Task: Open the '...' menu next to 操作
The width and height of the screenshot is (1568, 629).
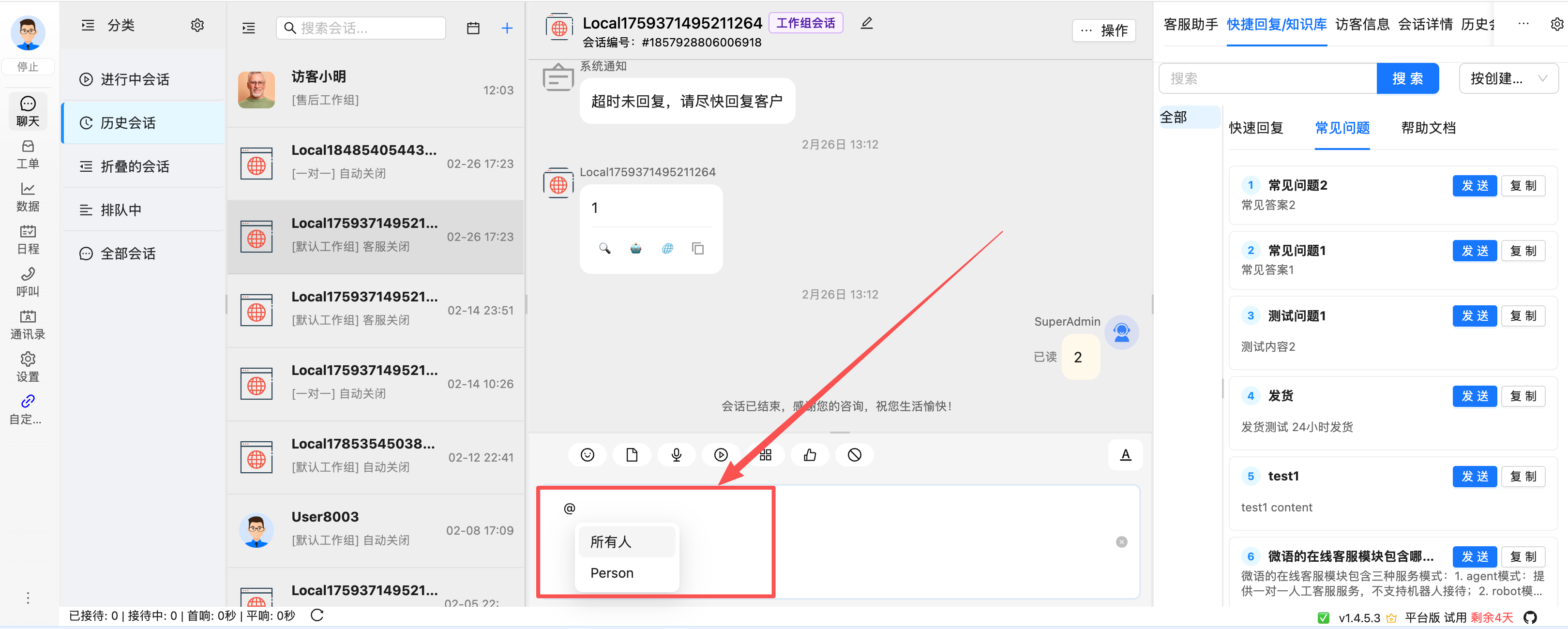Action: tap(1086, 30)
